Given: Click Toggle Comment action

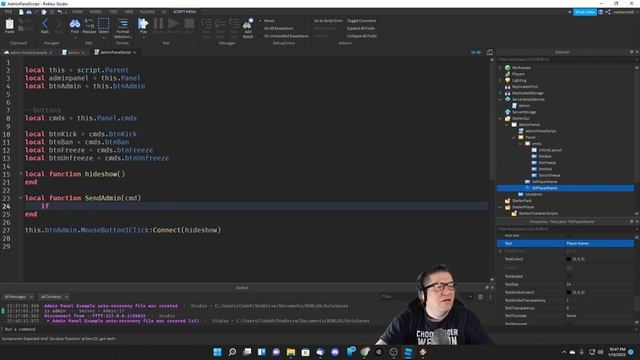Looking at the screenshot, I should point(362,20).
